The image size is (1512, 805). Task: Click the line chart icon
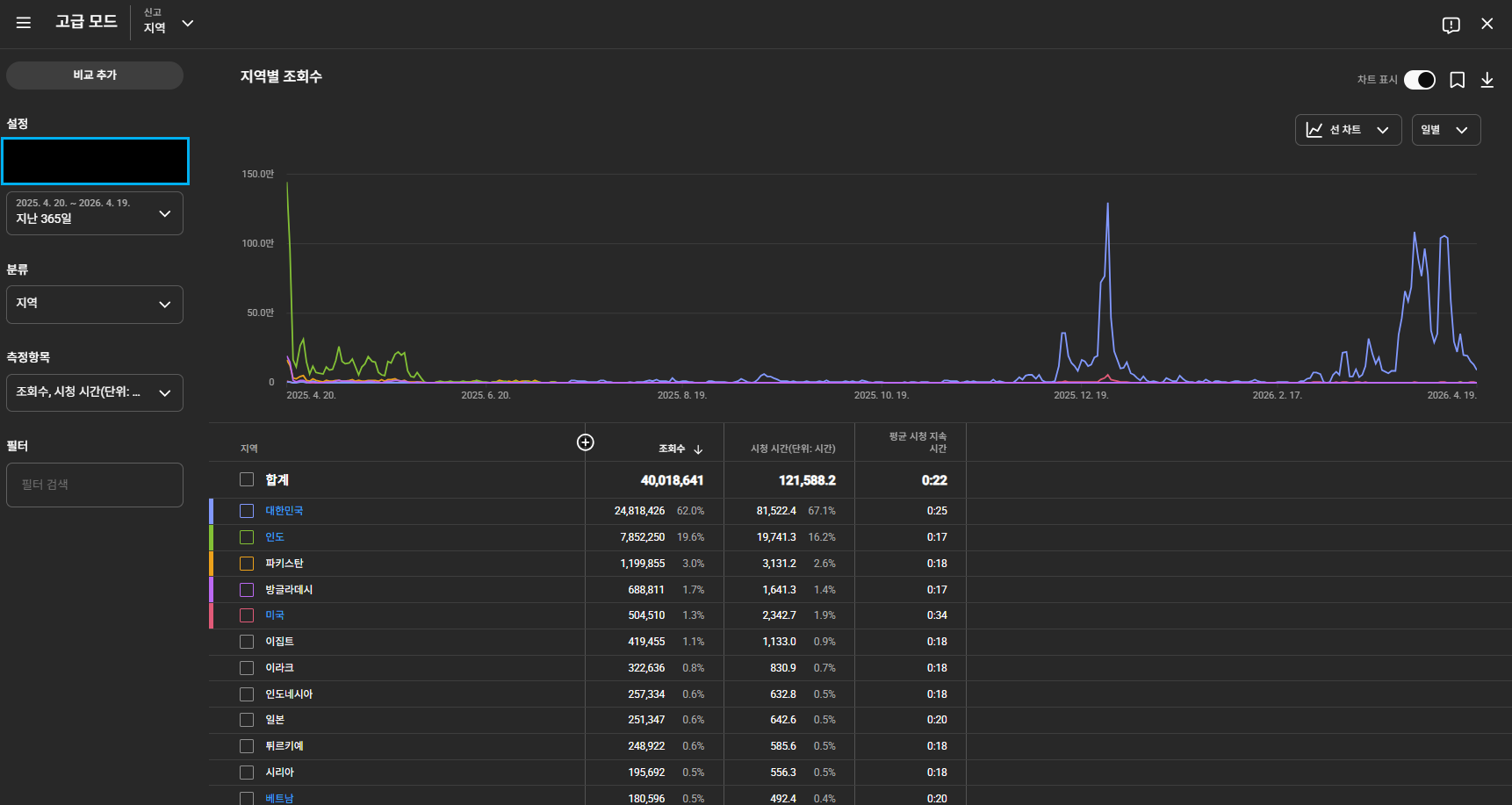[1314, 130]
